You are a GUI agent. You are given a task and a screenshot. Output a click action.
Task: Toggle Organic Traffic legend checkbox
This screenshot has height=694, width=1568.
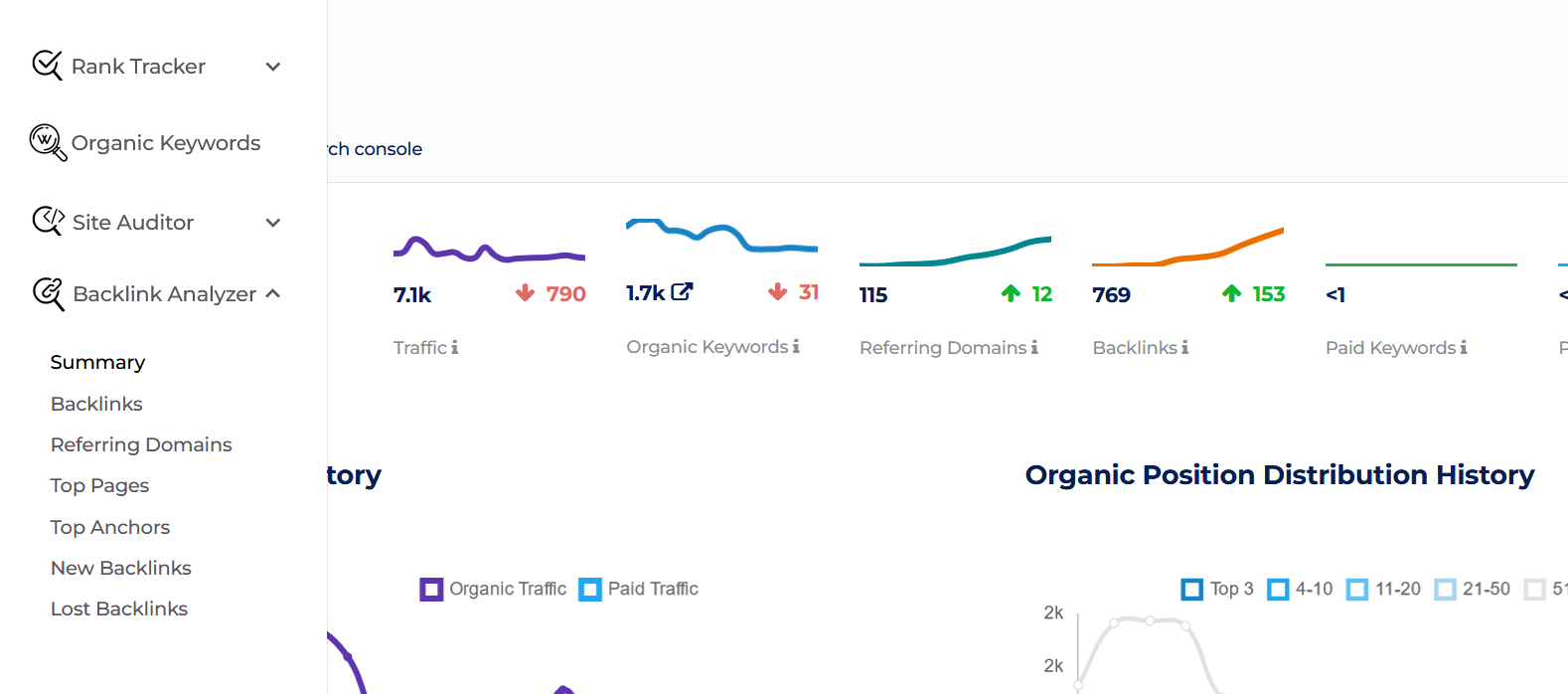(431, 590)
